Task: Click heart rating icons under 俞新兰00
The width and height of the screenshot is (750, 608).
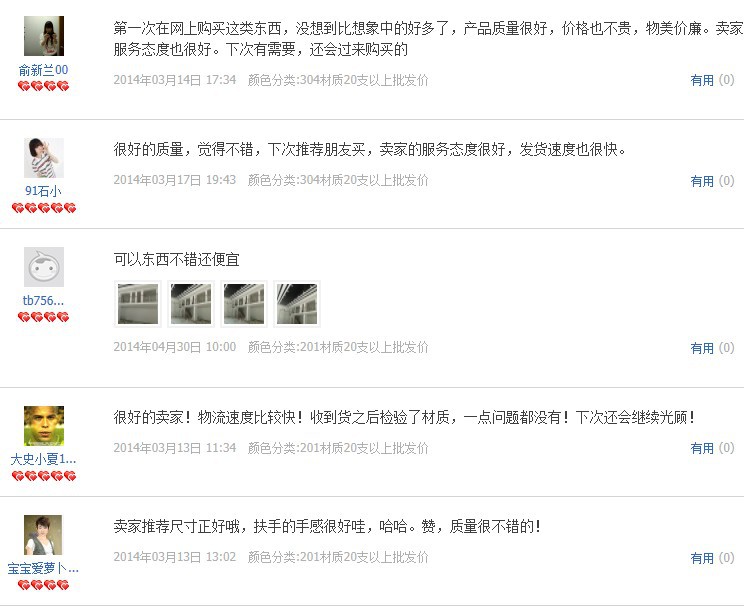Action: coord(44,86)
